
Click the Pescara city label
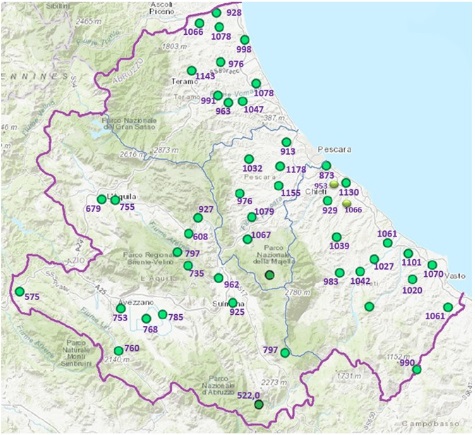tap(334, 149)
